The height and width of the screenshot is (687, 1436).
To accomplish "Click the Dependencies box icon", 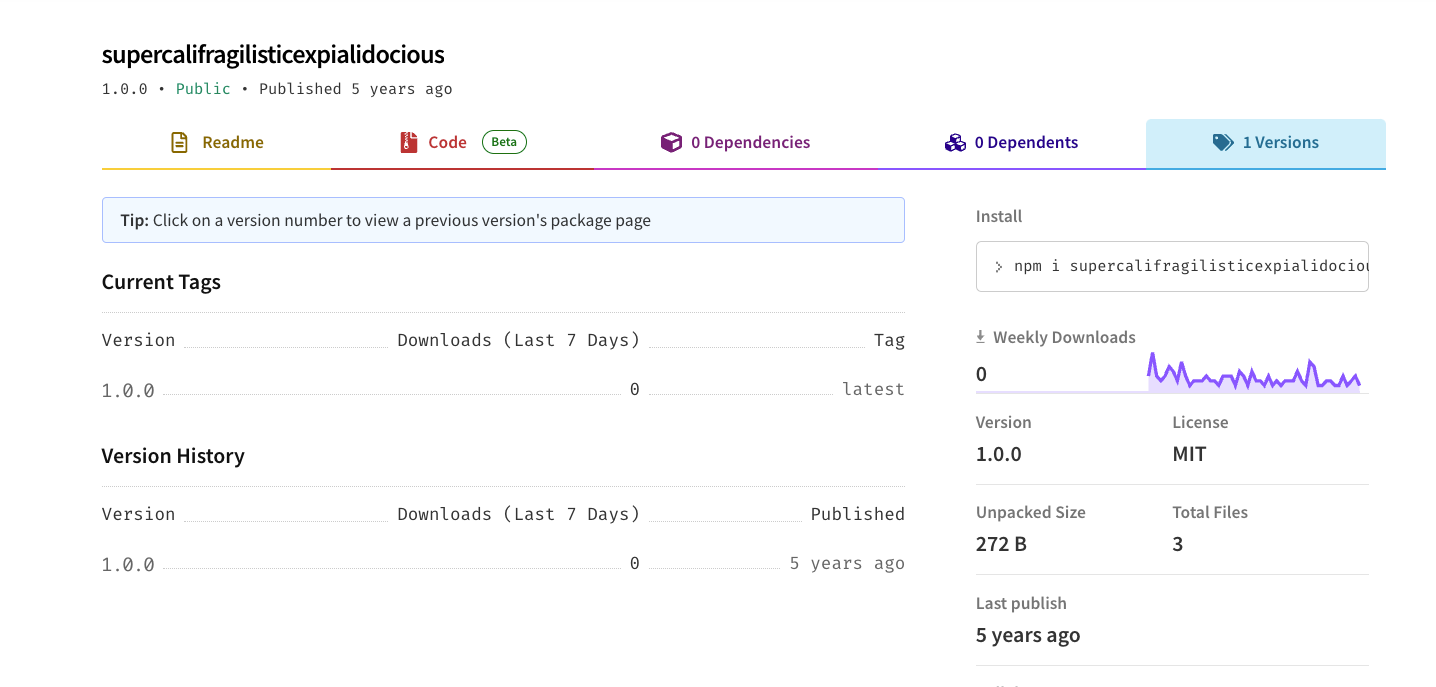I will [671, 143].
